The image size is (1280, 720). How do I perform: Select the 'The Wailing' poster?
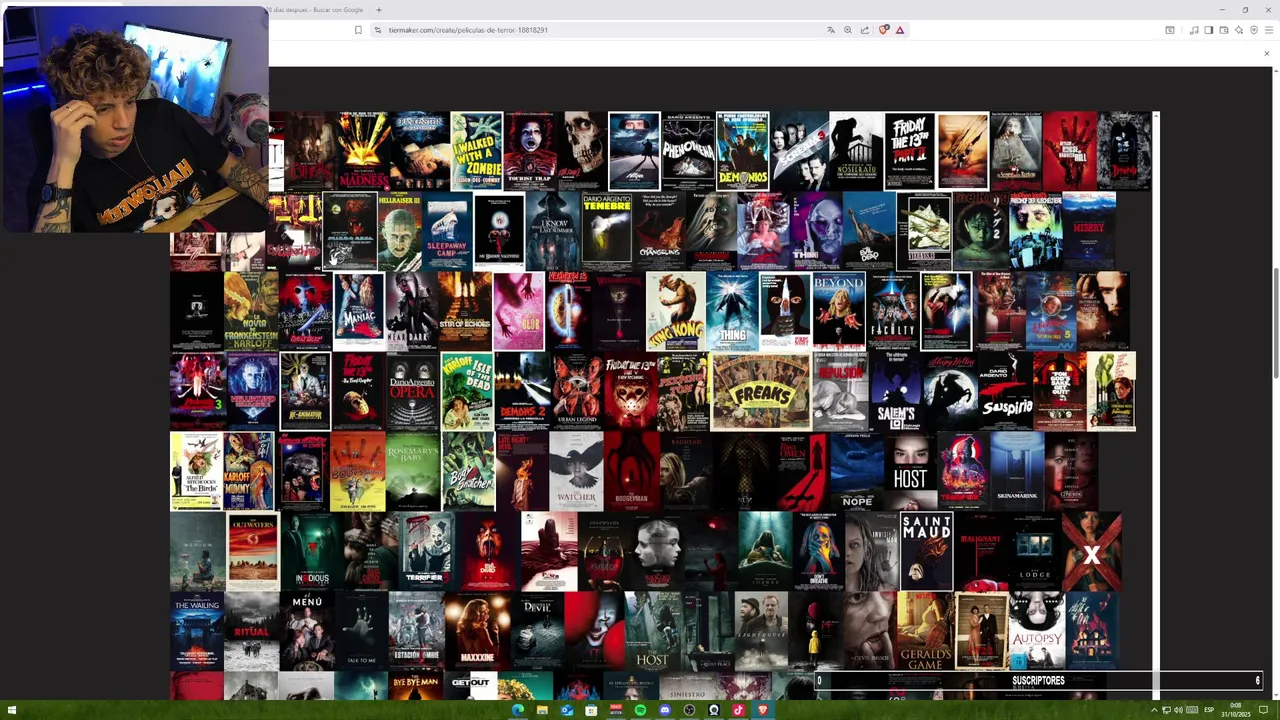(x=197, y=631)
